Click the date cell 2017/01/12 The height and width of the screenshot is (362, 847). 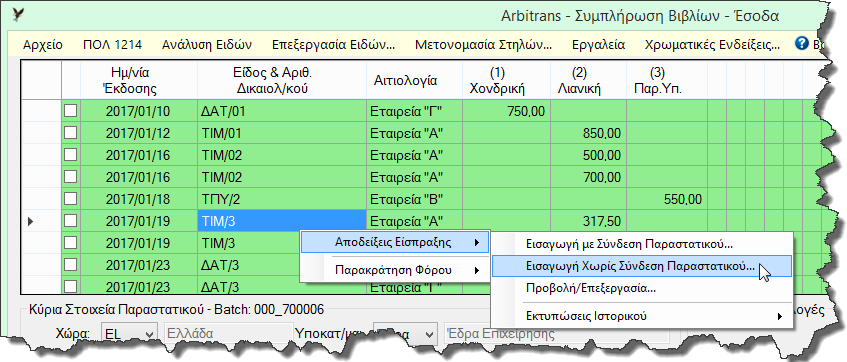(x=139, y=133)
